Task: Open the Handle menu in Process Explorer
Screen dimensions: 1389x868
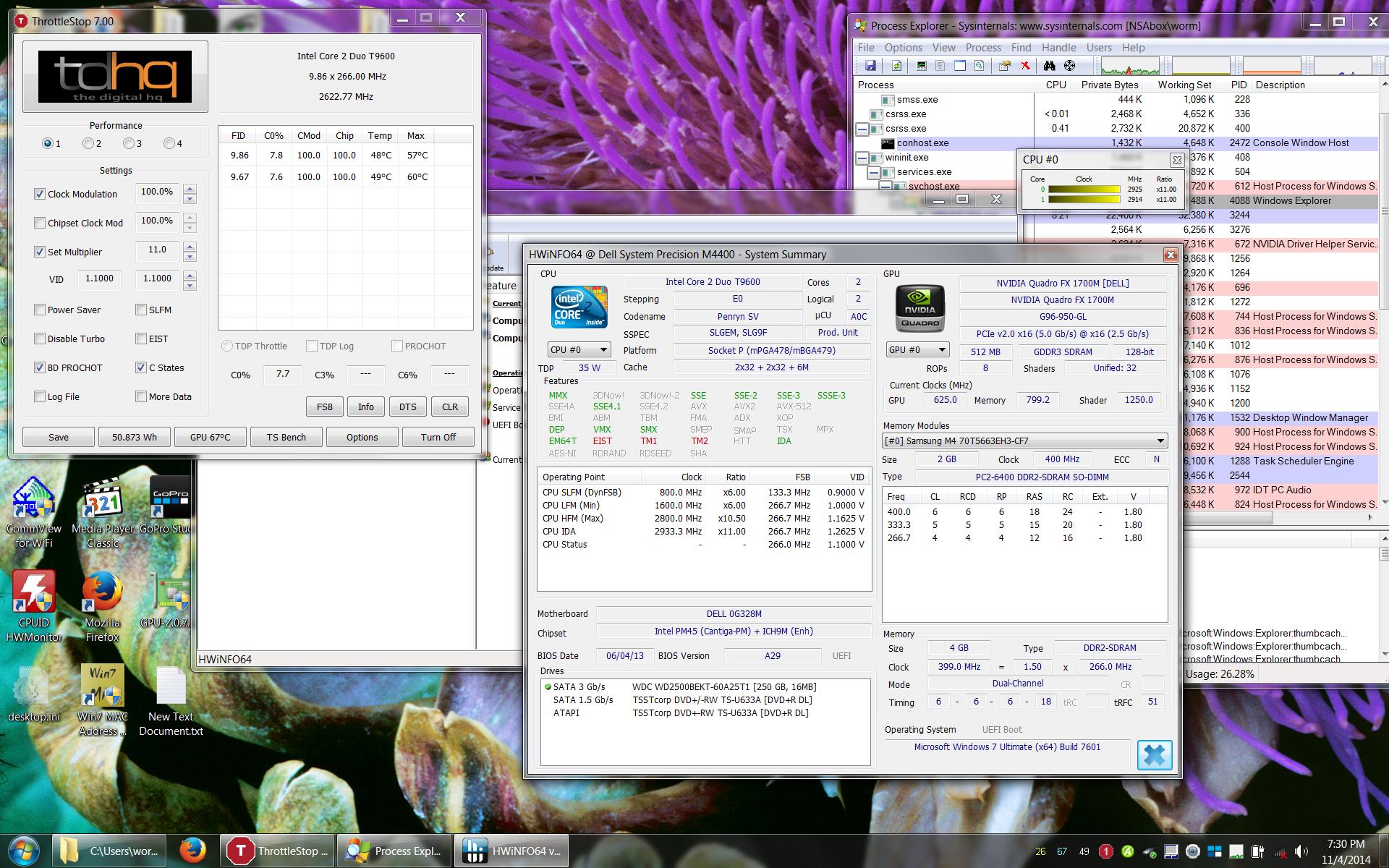Action: [x=1059, y=48]
